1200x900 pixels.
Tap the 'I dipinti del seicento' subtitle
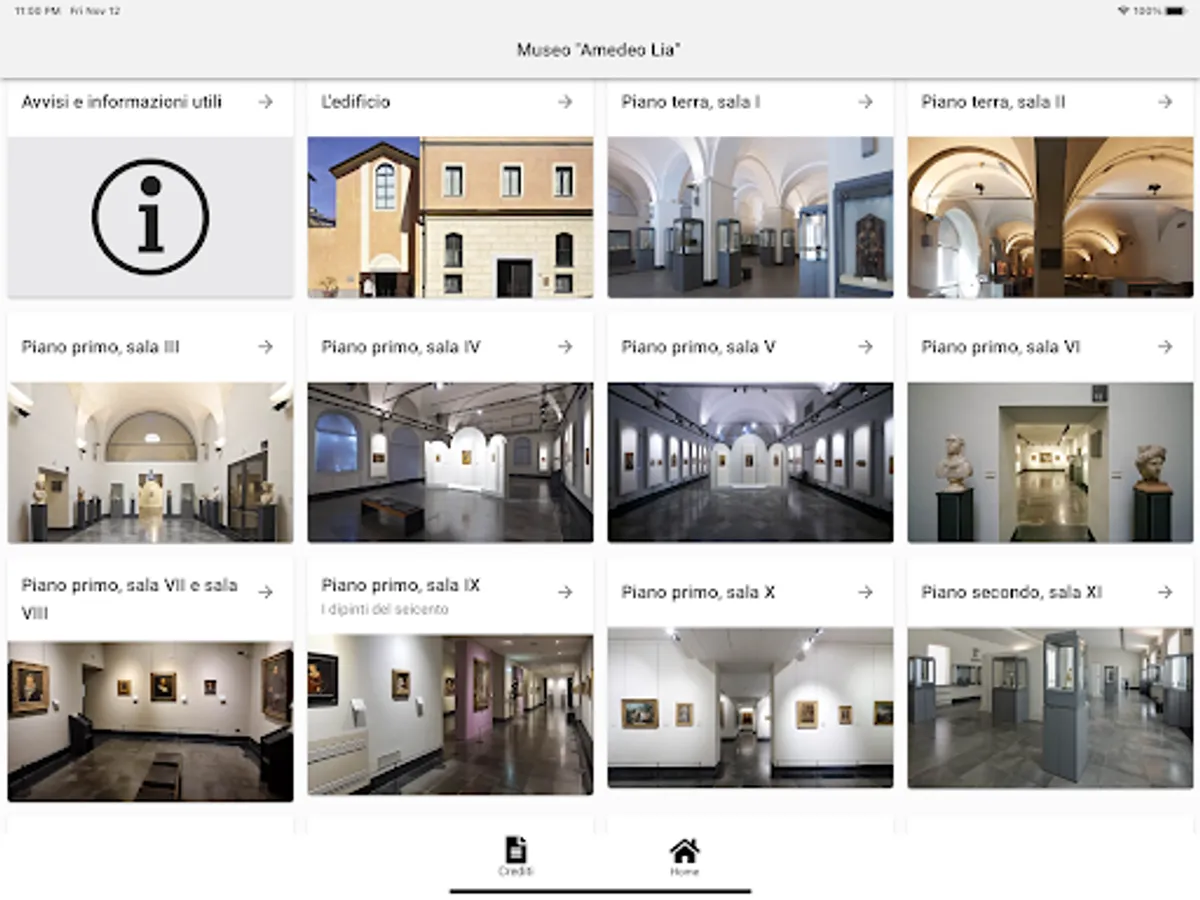tap(385, 609)
